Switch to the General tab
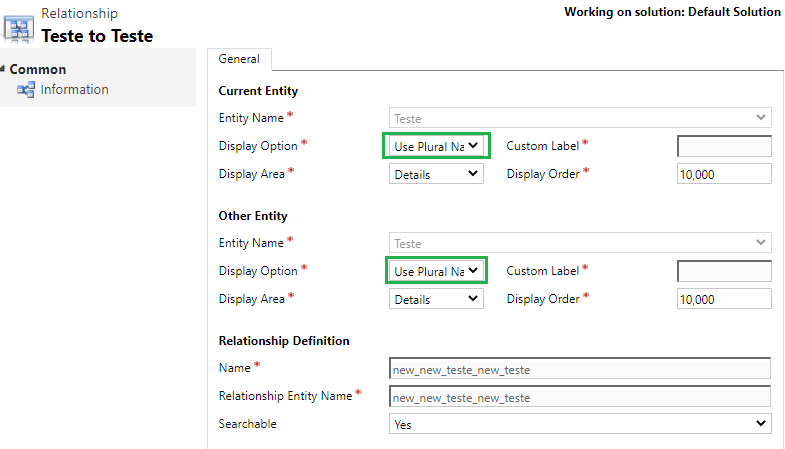Image resolution: width=785 pixels, height=449 pixels. pos(239,59)
